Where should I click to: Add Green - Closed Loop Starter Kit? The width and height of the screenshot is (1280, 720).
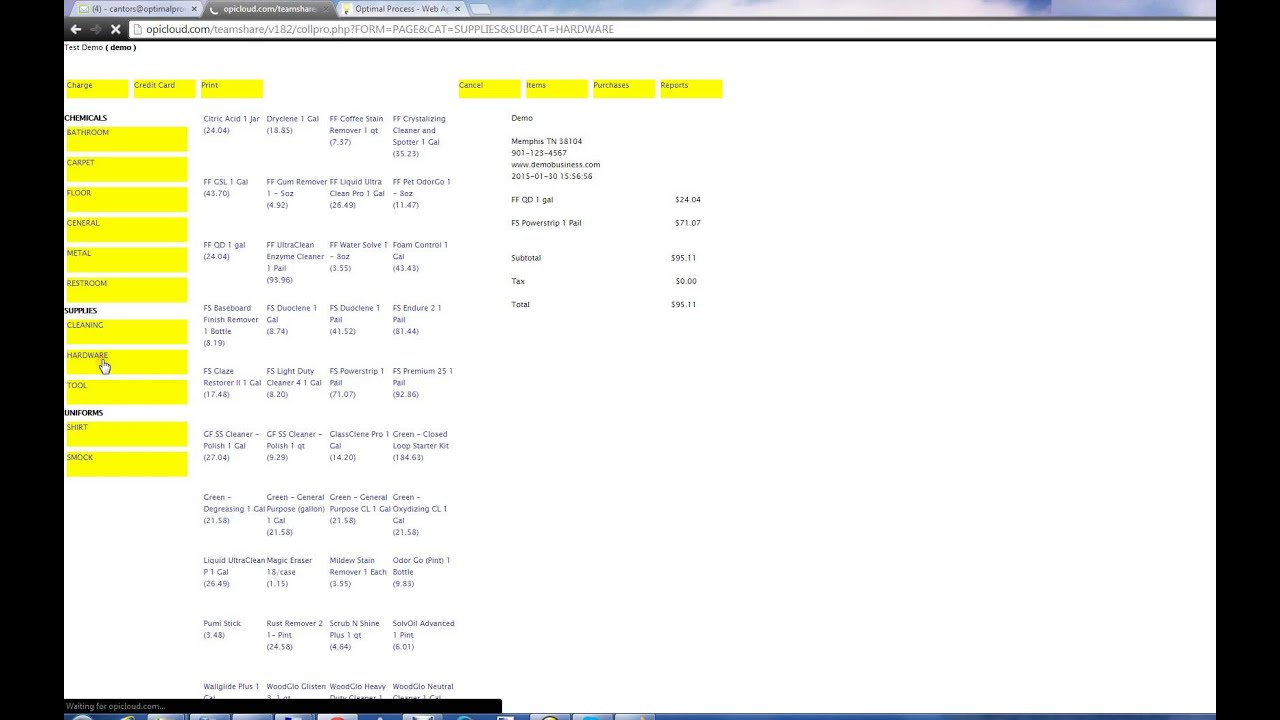(421, 445)
